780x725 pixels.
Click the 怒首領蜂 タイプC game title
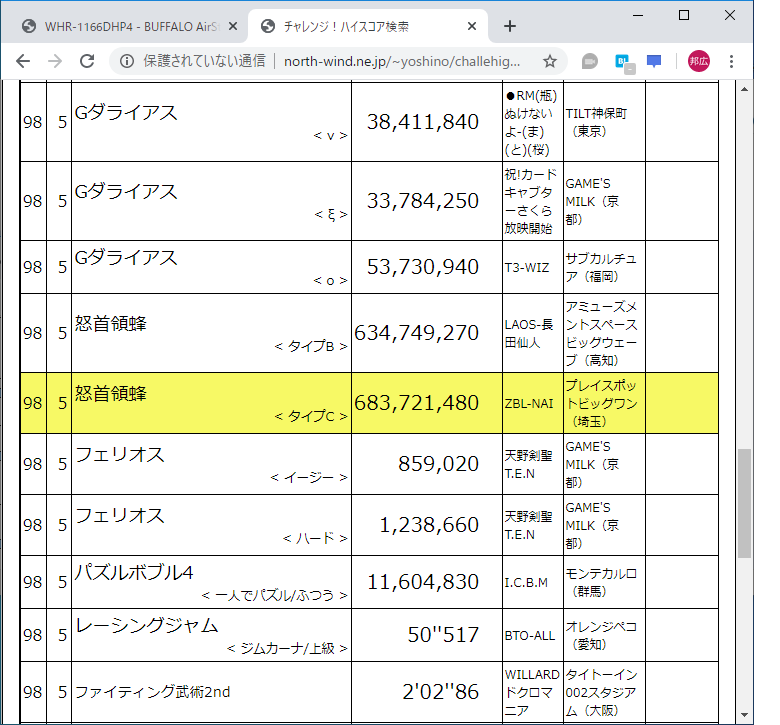[110, 394]
